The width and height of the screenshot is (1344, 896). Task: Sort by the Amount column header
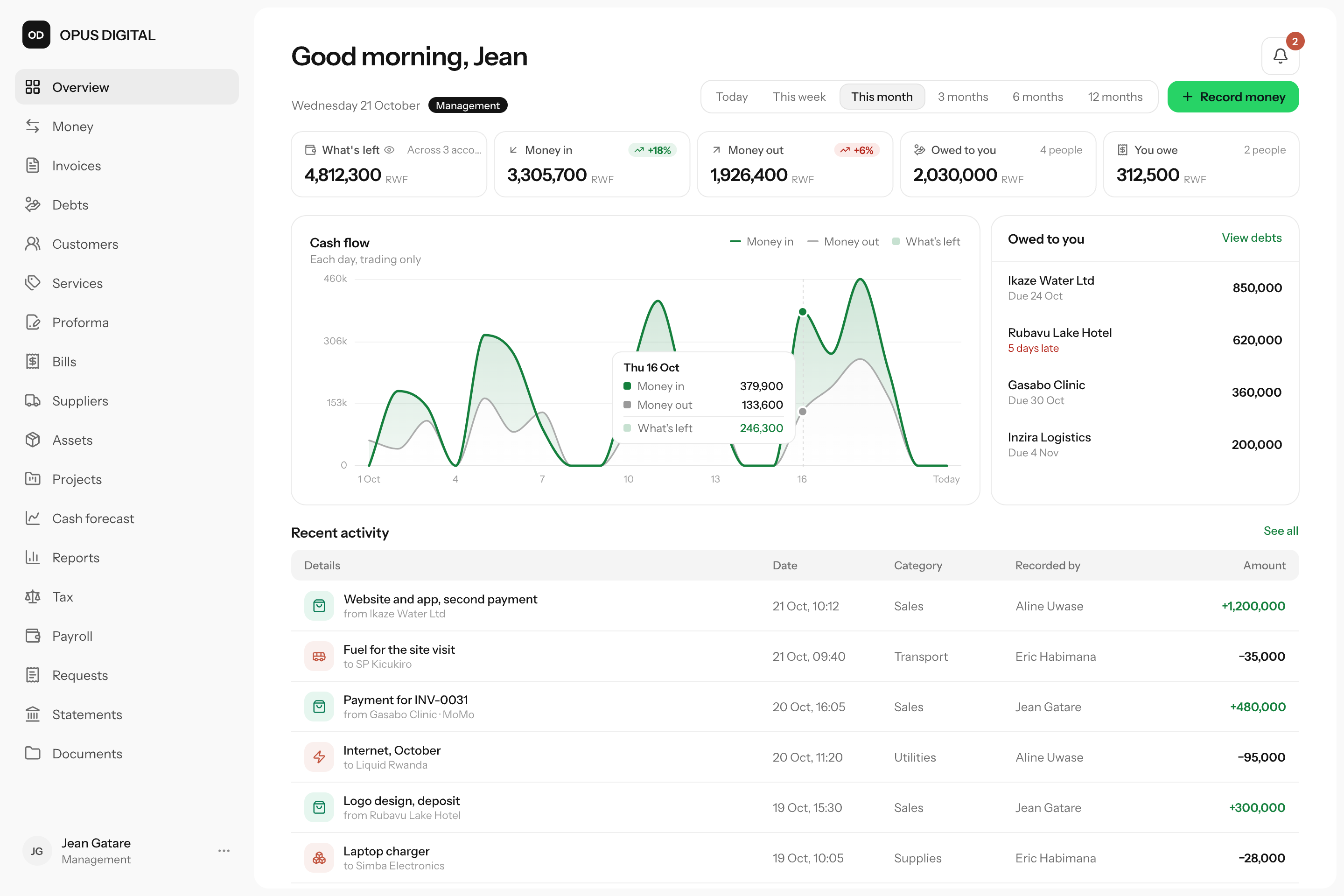point(1264,565)
